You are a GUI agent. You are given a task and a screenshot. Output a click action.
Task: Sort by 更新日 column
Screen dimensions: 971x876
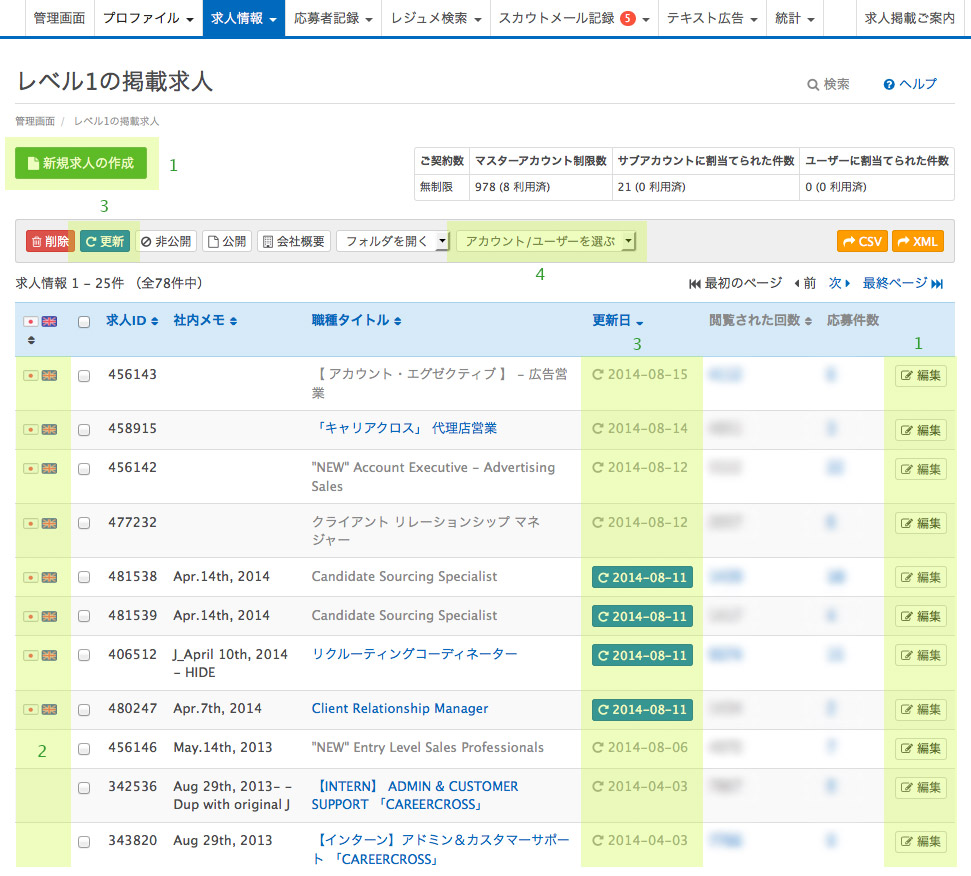point(617,320)
